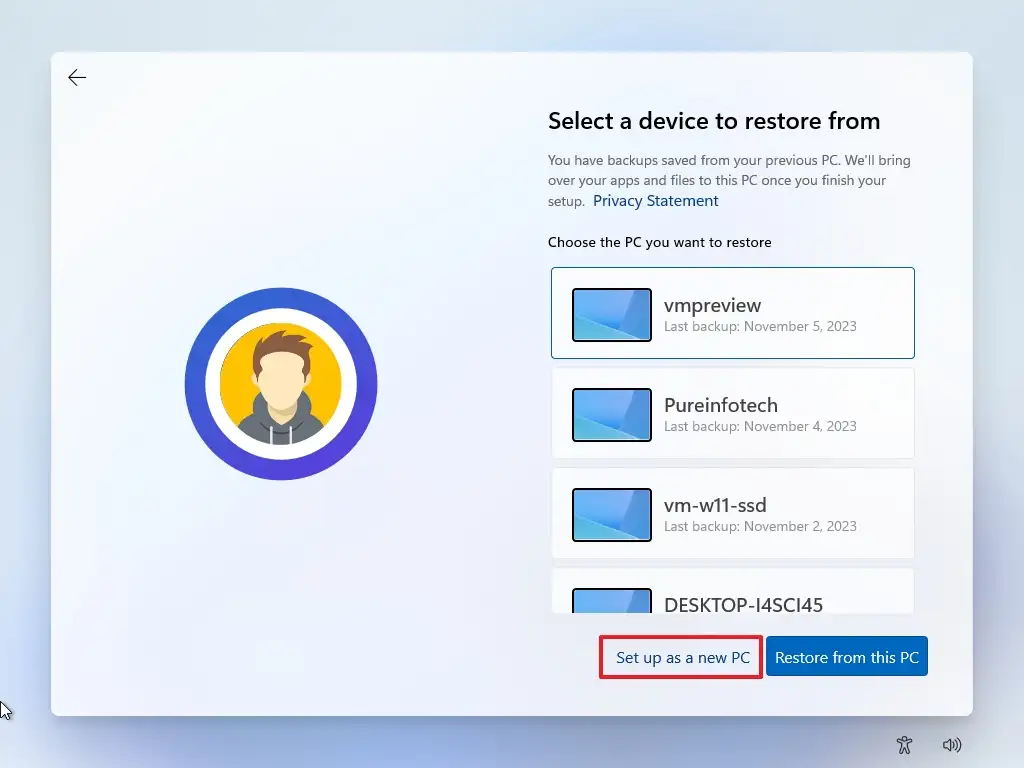Screen dimensions: 1024x768
Task: Click Restore from this PC button
Action: (x=847, y=657)
